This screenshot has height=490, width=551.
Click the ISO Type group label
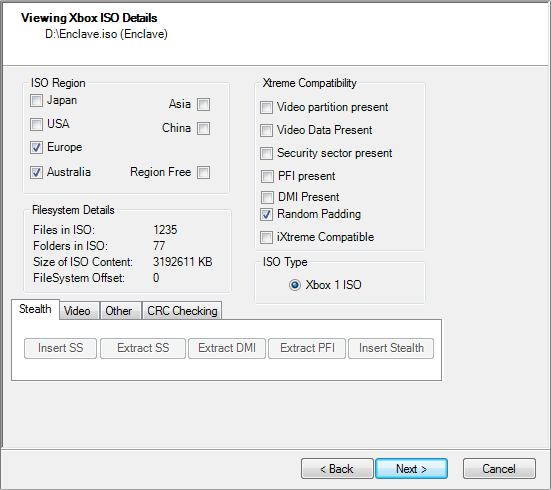[x=285, y=262]
